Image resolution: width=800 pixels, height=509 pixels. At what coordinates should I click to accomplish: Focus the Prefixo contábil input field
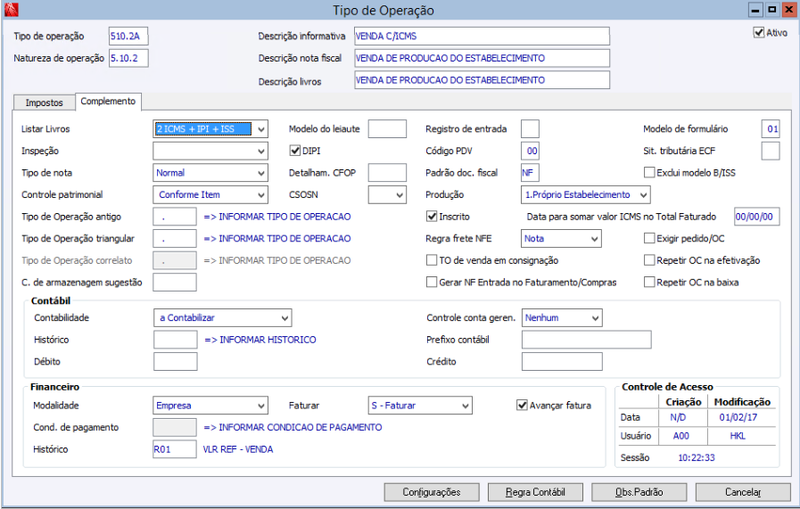point(586,339)
